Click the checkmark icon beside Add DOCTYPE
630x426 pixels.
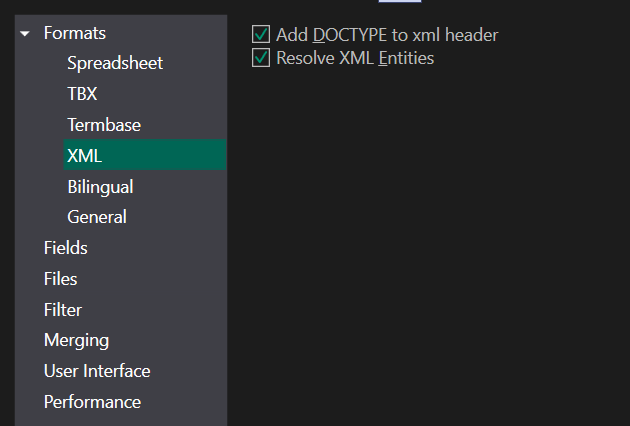pos(261,34)
